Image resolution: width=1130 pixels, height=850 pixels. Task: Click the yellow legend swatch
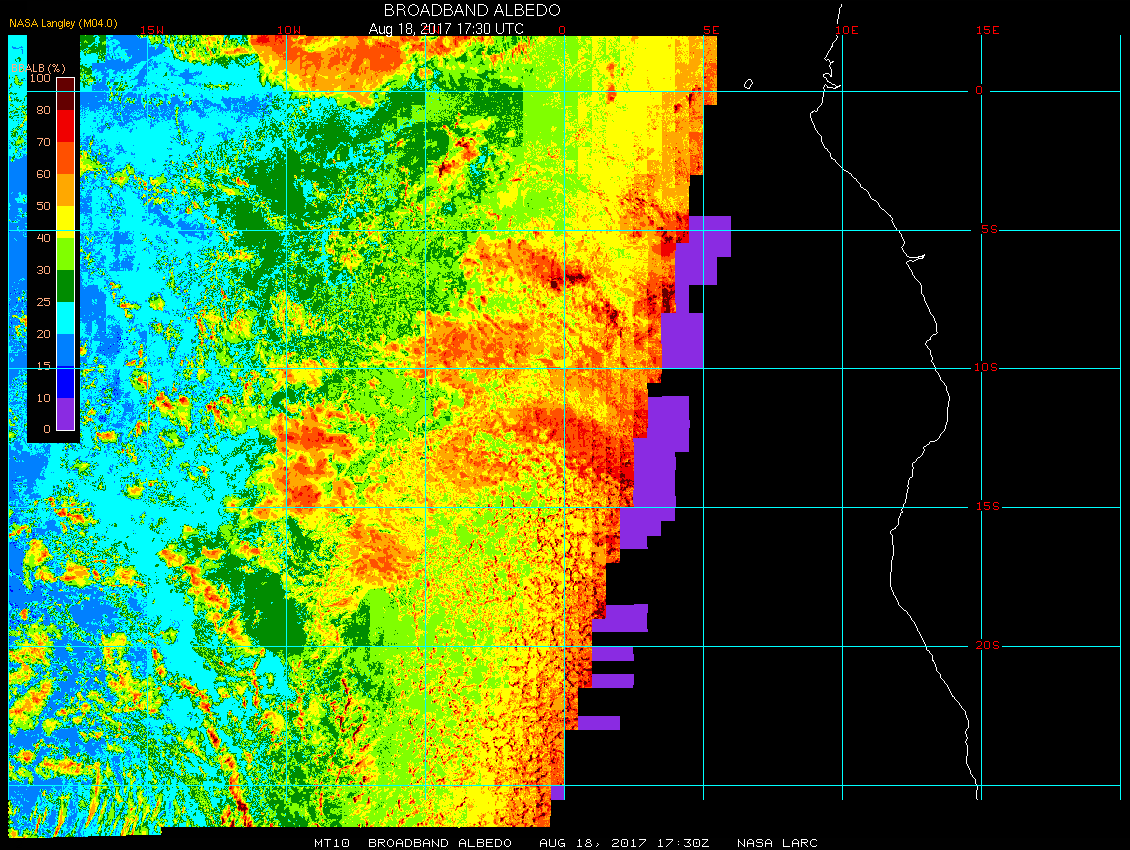66,222
